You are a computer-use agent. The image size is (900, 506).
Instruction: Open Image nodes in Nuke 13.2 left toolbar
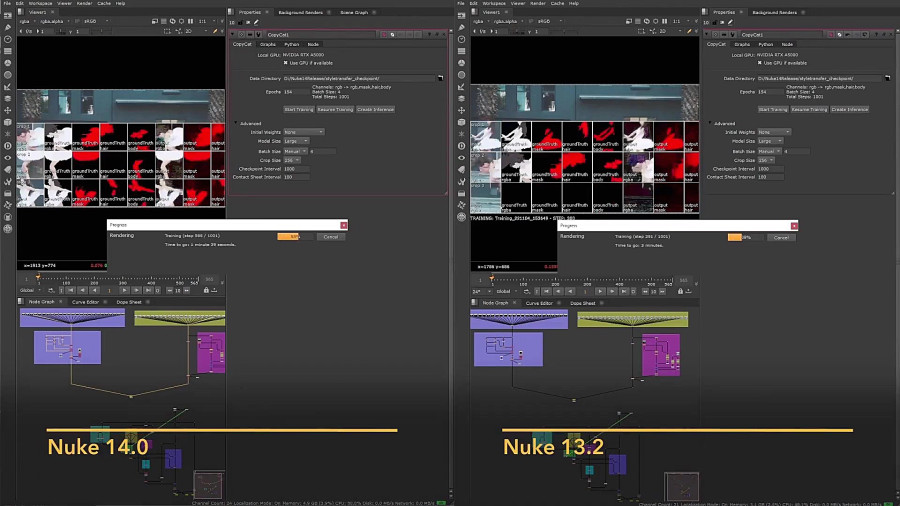click(x=461, y=15)
